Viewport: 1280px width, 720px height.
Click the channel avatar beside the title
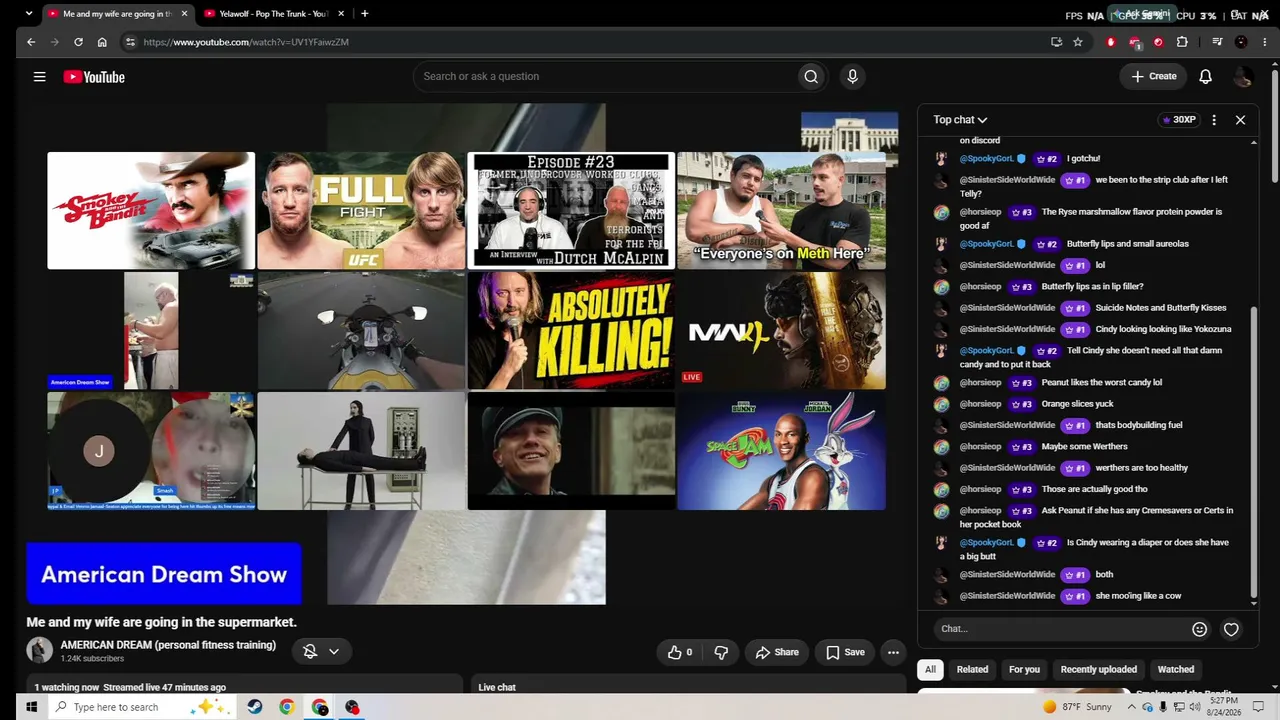[39, 651]
